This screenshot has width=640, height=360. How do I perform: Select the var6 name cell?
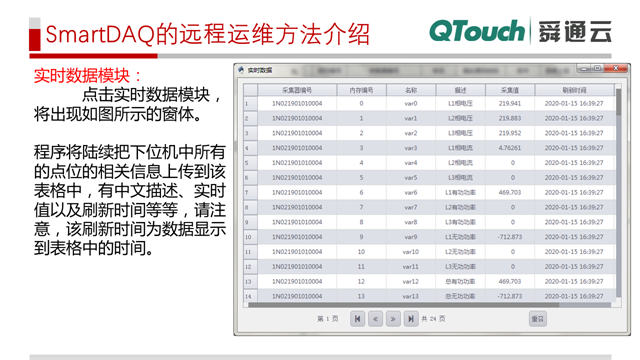pos(411,193)
